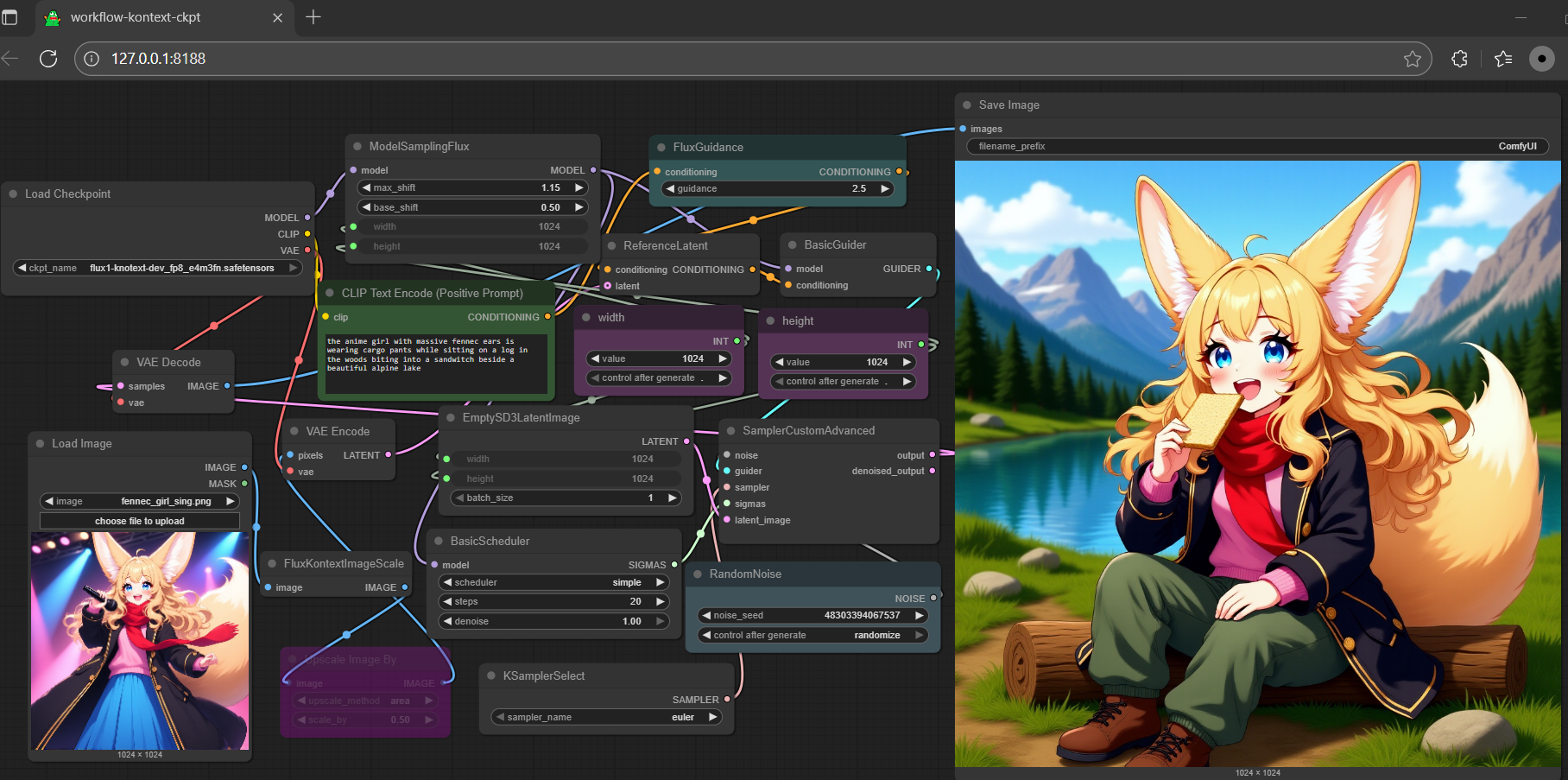
Task: Click the Load Checkpoint MODEL output socket
Action: tap(307, 218)
